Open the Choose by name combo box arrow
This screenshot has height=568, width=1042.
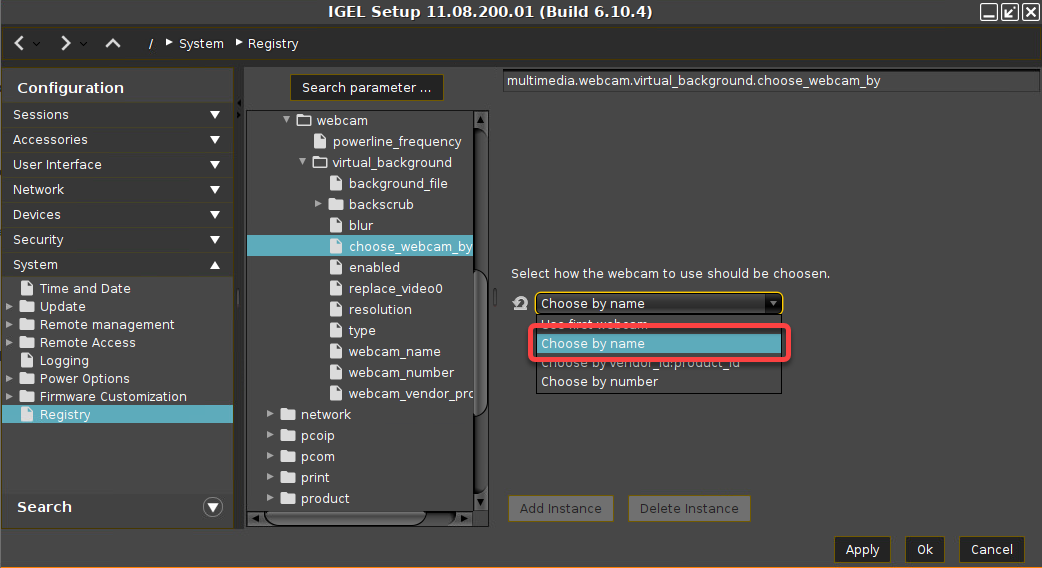click(x=772, y=303)
